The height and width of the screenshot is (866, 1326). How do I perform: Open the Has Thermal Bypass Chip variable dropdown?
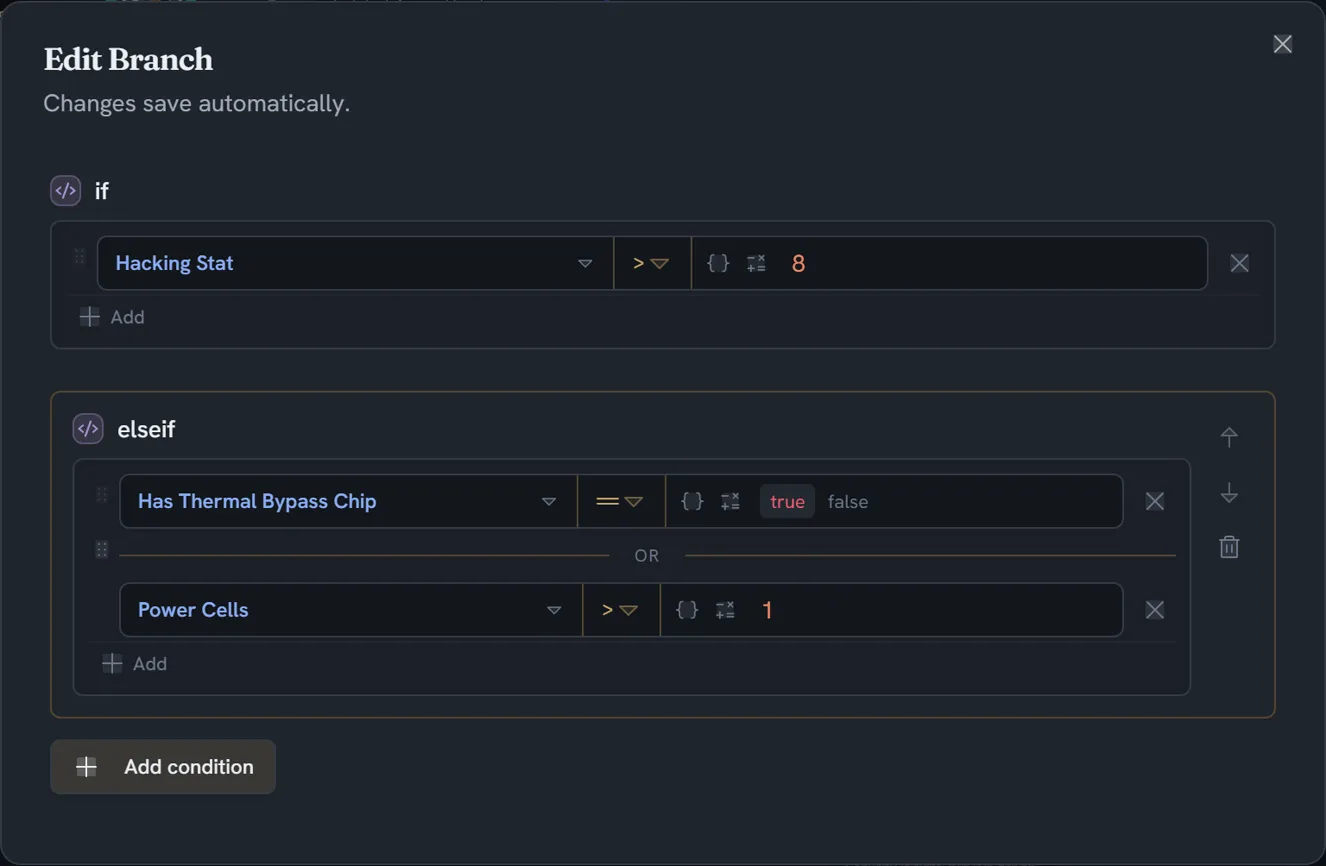tap(348, 501)
